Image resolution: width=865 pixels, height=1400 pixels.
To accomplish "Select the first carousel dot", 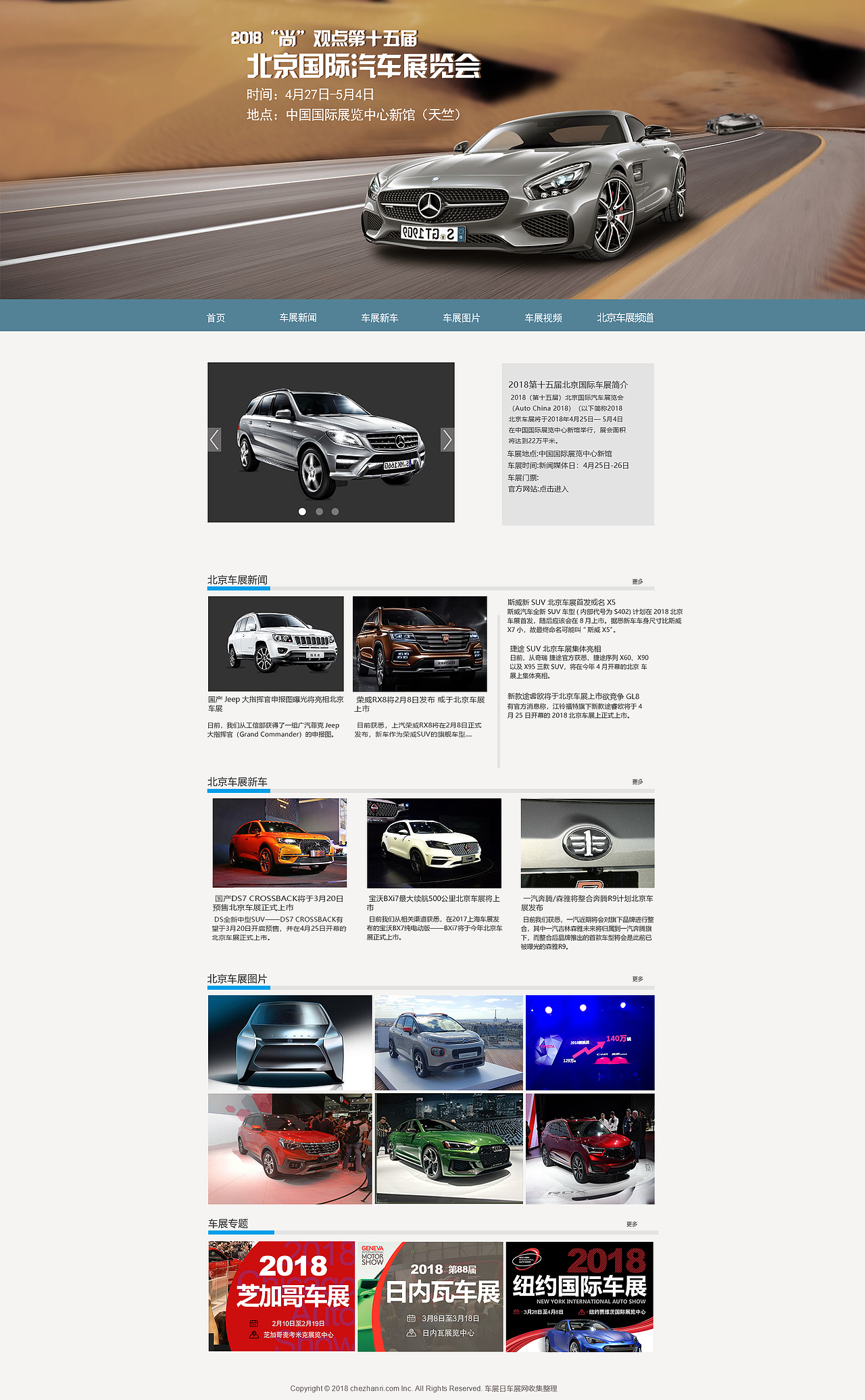I will [302, 512].
